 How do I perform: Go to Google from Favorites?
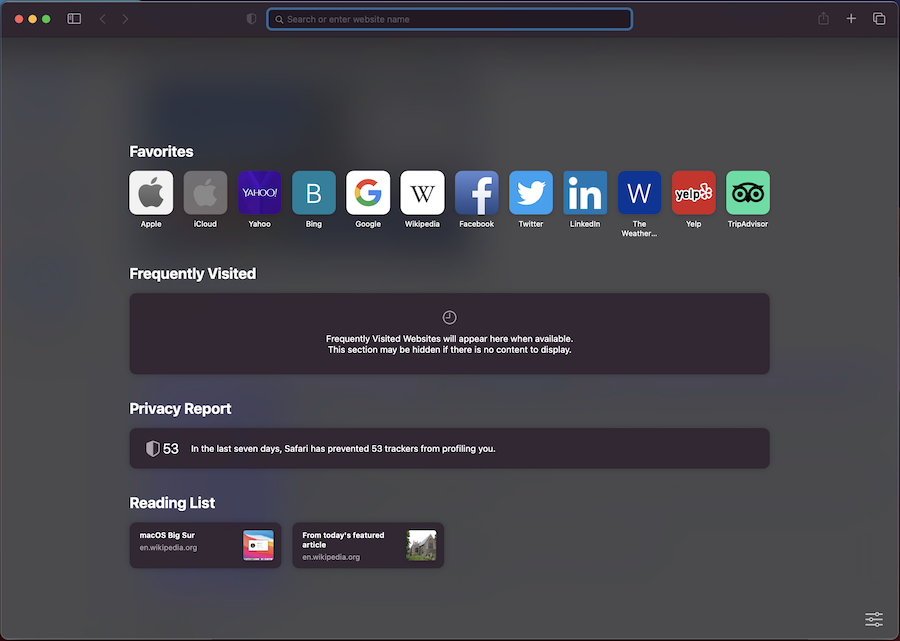tap(368, 193)
